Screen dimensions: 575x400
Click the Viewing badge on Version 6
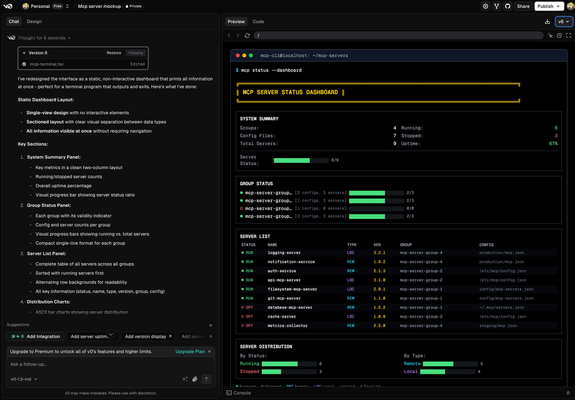[135, 53]
